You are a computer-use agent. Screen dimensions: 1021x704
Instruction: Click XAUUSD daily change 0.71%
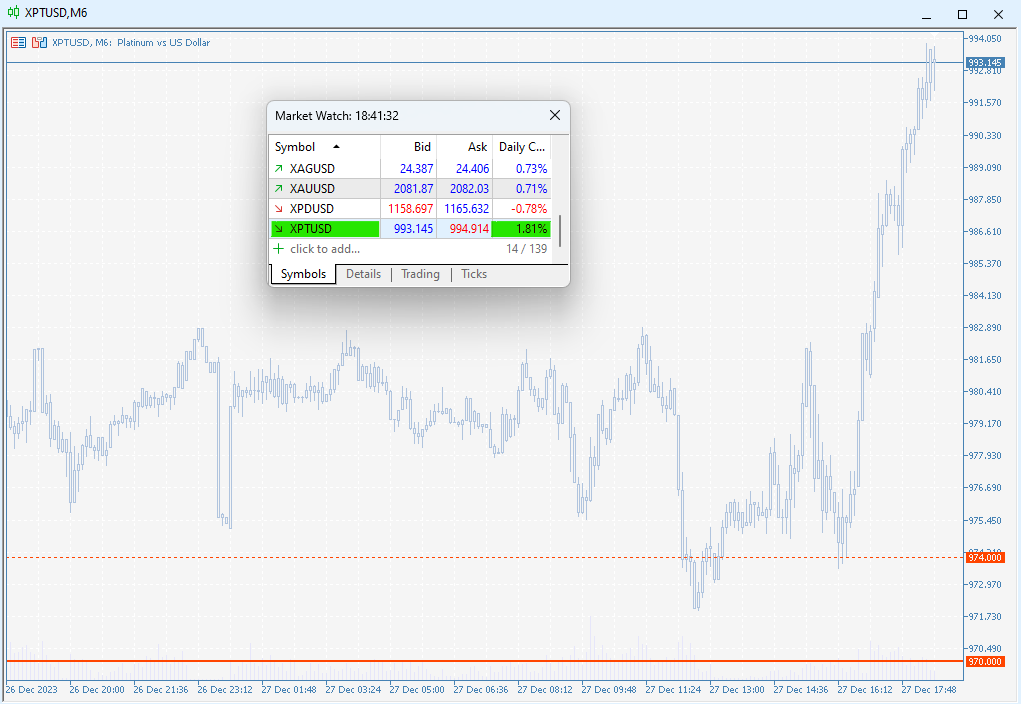pyautogui.click(x=531, y=189)
